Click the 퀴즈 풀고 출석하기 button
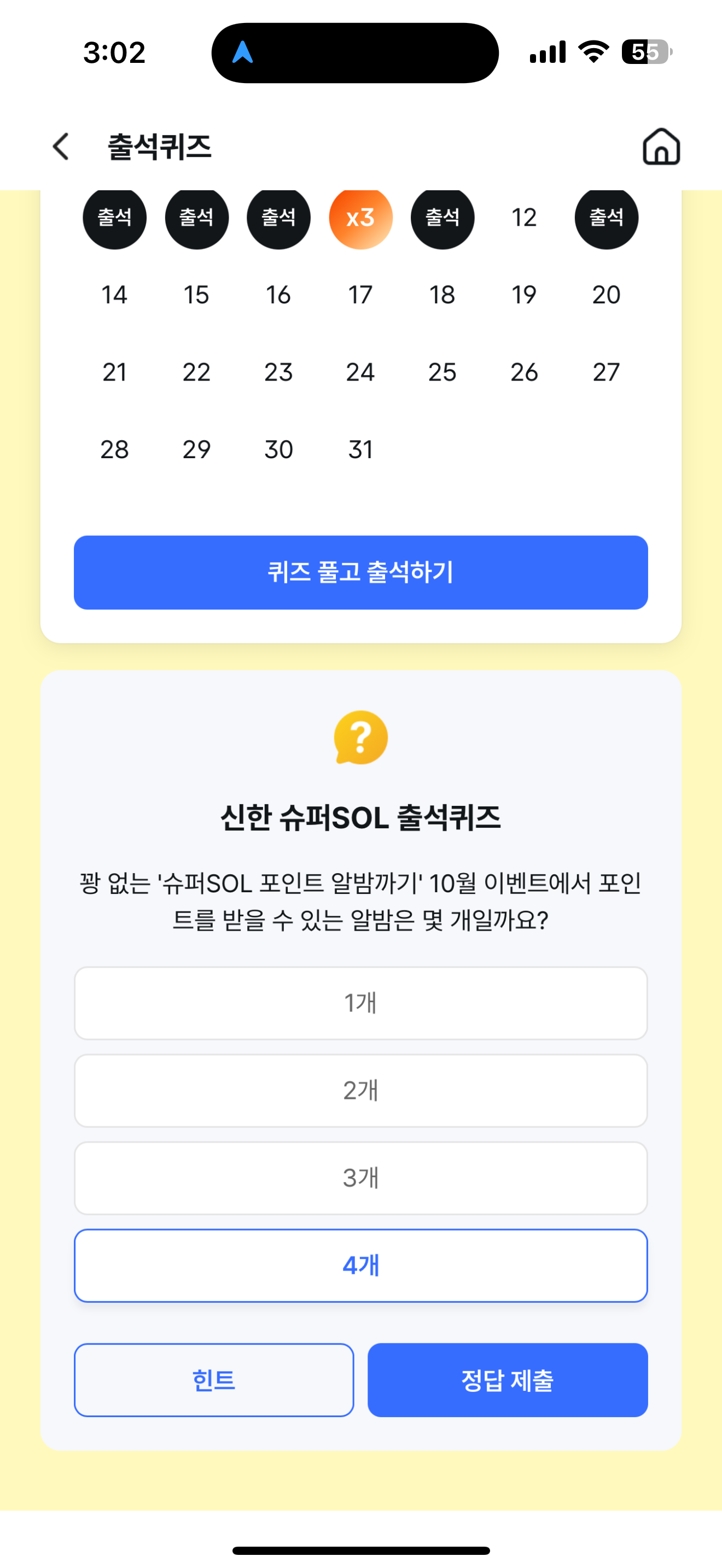The height and width of the screenshot is (1568, 722). click(360, 572)
